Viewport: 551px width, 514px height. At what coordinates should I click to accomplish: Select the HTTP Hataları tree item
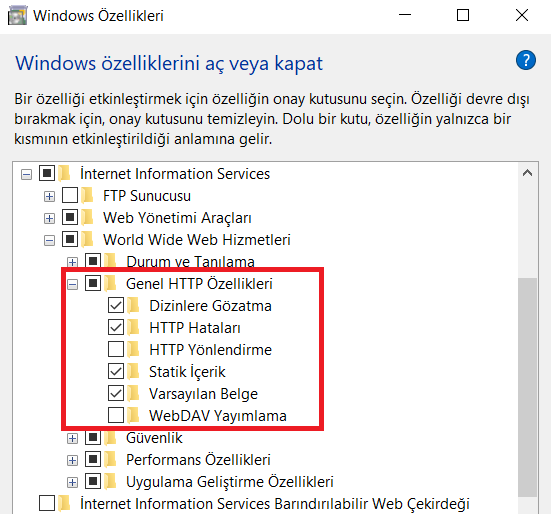coord(195,328)
